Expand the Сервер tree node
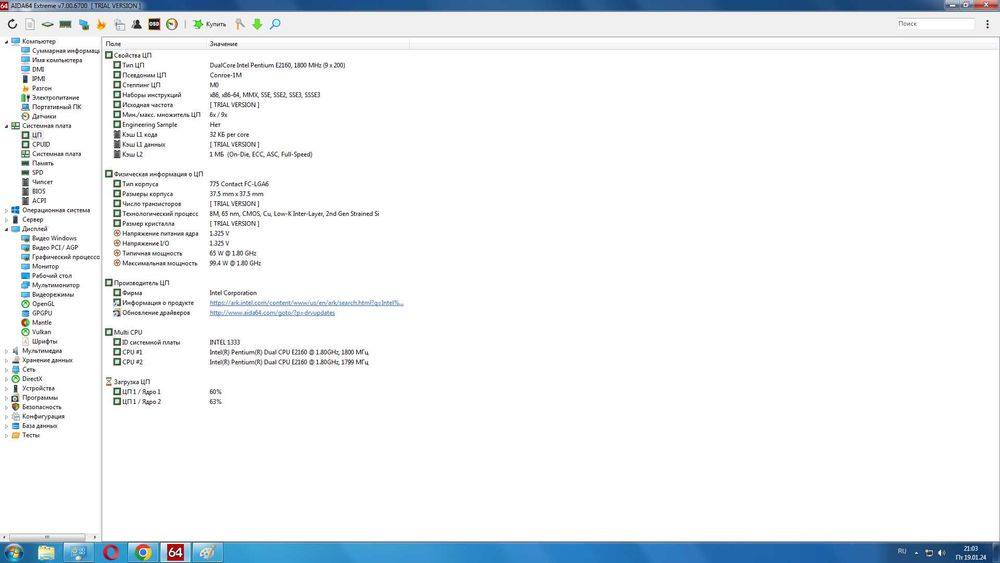This screenshot has height=563, width=1000. 6,219
